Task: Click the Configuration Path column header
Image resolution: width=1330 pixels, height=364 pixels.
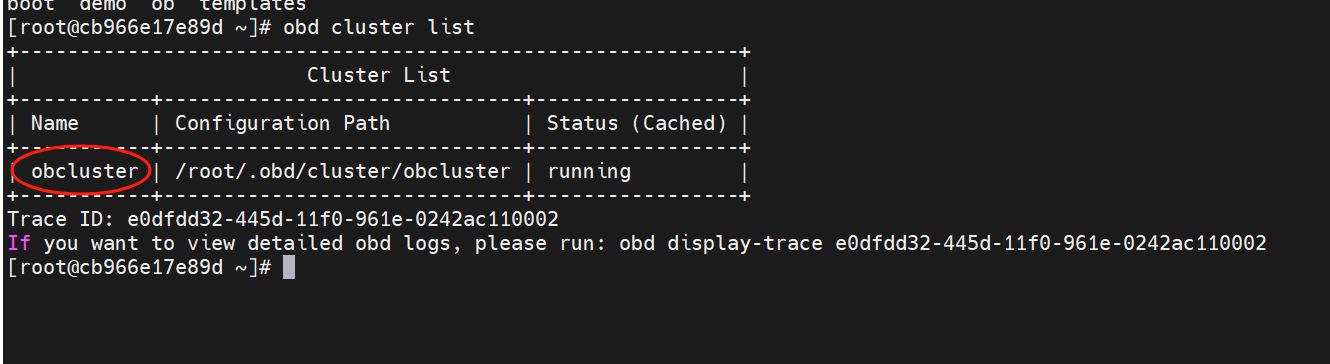Action: [283, 123]
